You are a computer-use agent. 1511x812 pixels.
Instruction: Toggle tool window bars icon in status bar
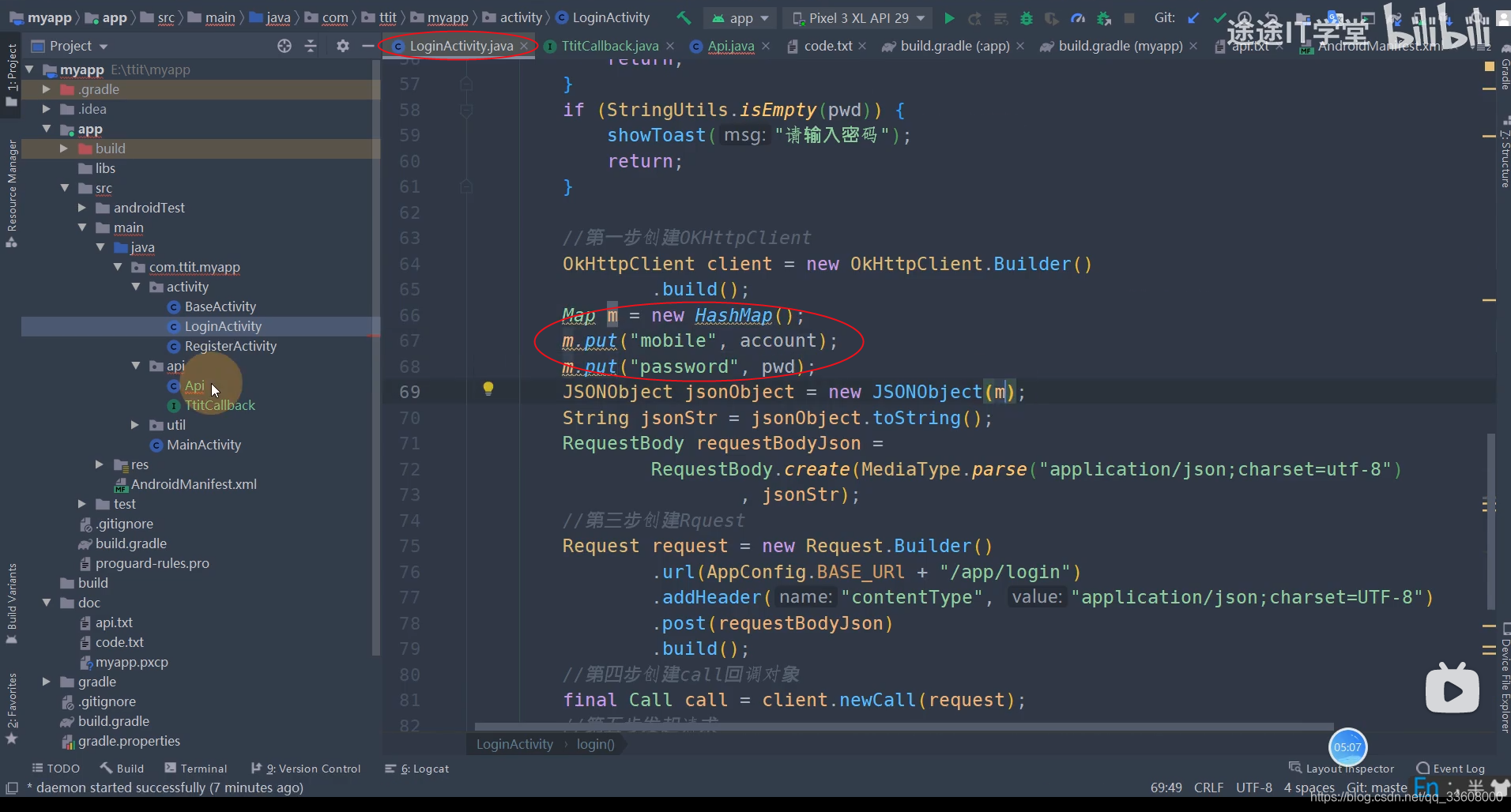tap(11, 788)
